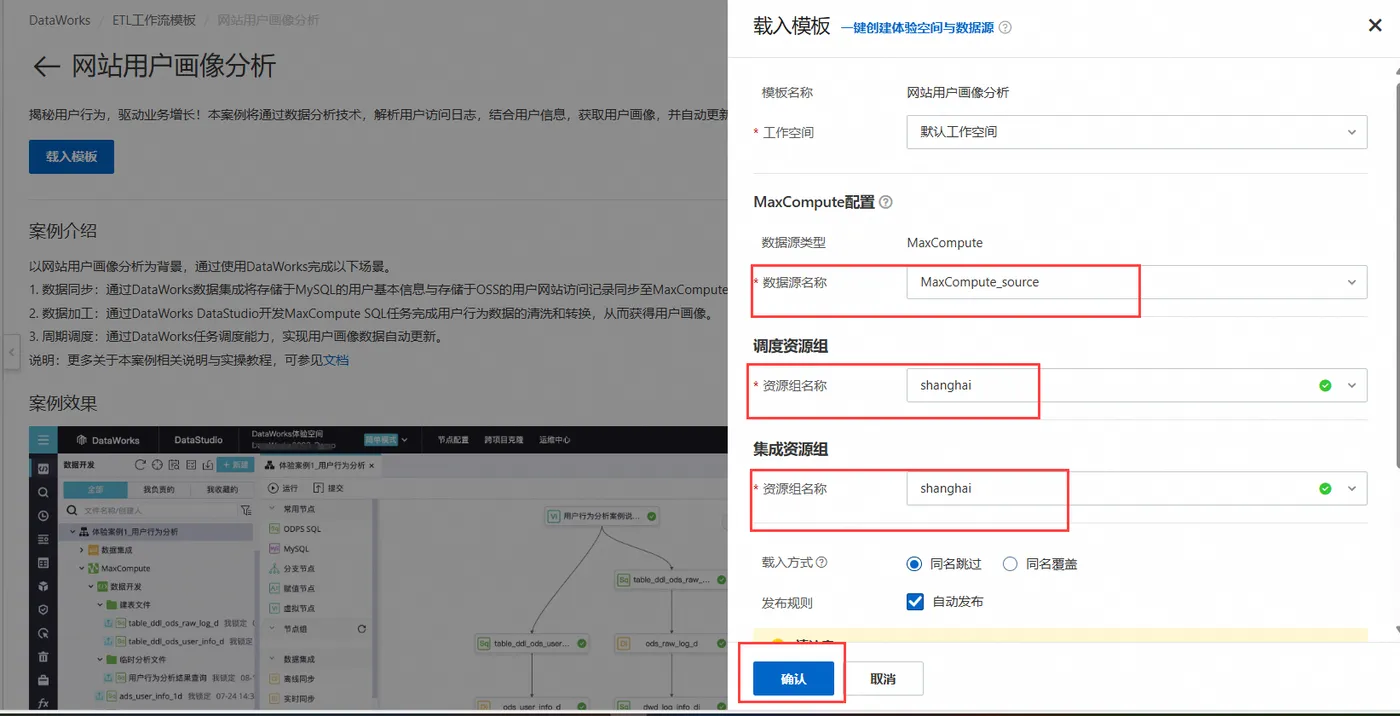Open the 数据源名称 dropdown showing MaxCompute_source
This screenshot has width=1400, height=716.
pyautogui.click(x=1136, y=282)
